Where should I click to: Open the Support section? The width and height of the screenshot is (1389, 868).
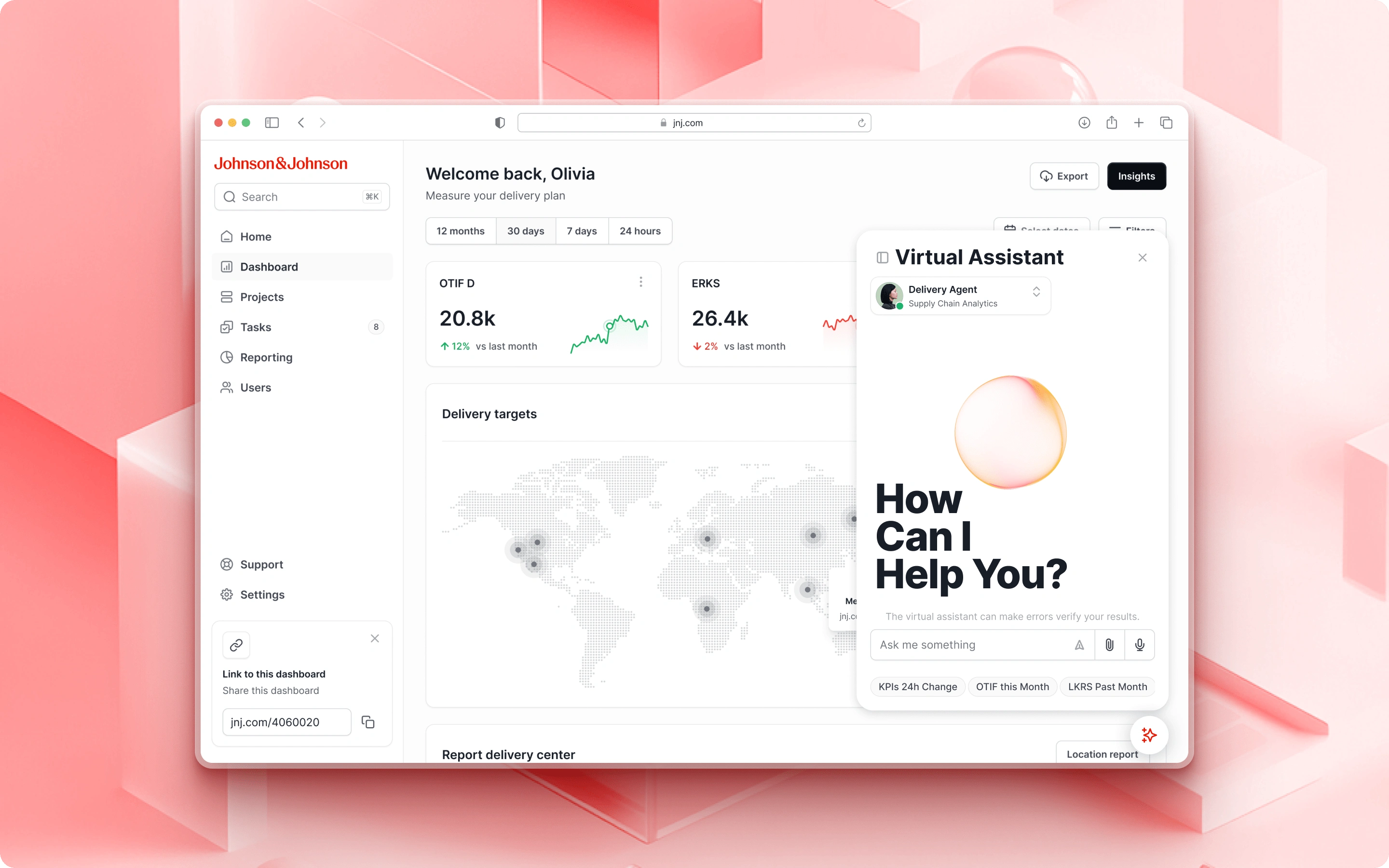click(261, 563)
